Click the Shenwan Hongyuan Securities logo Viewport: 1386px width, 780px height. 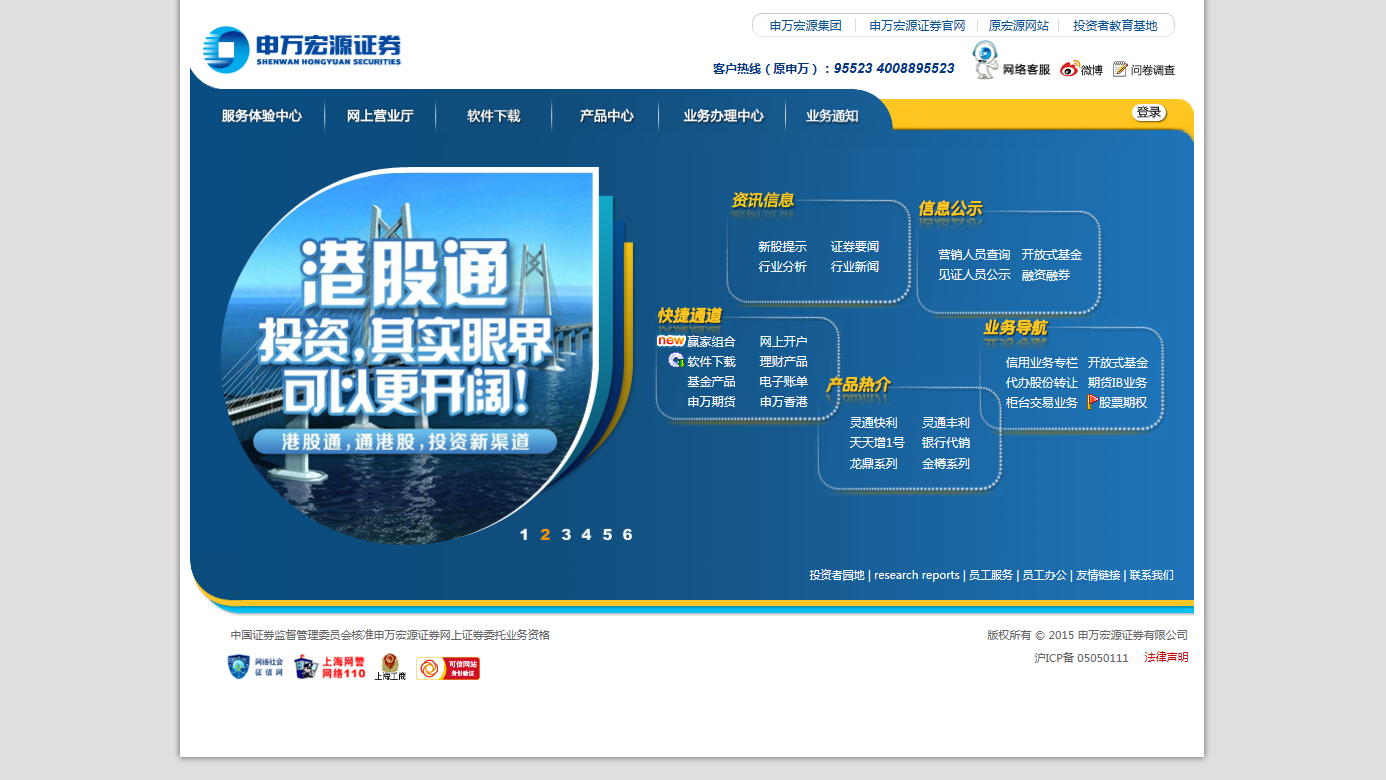302,49
